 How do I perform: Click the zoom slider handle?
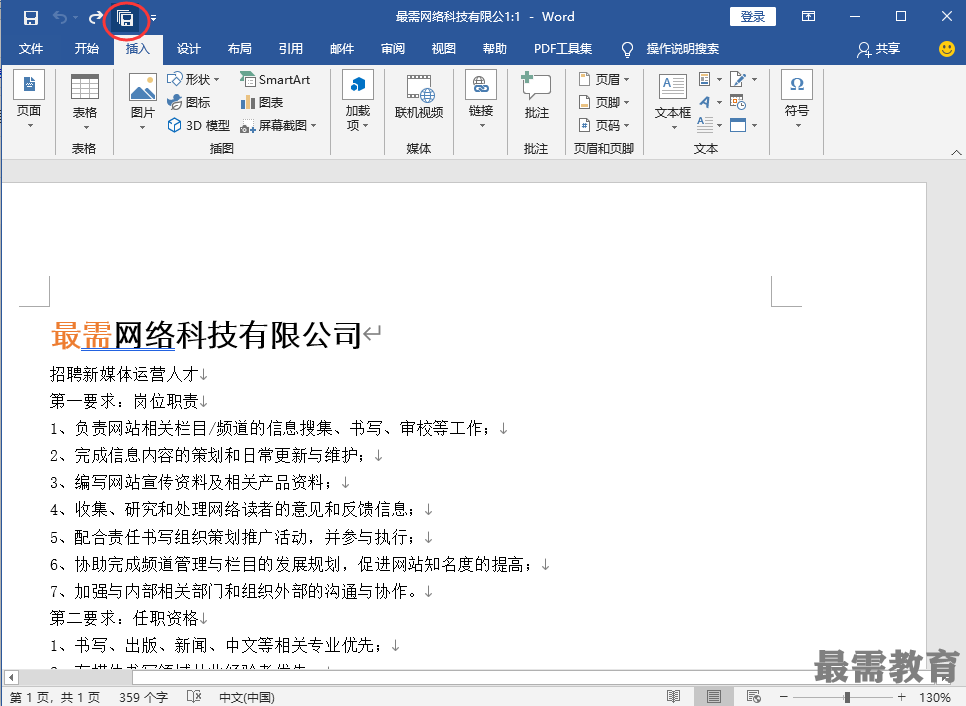pos(847,697)
